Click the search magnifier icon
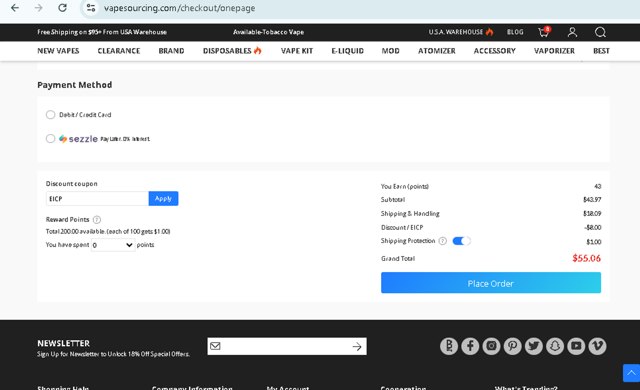The image size is (640, 390). 600,32
